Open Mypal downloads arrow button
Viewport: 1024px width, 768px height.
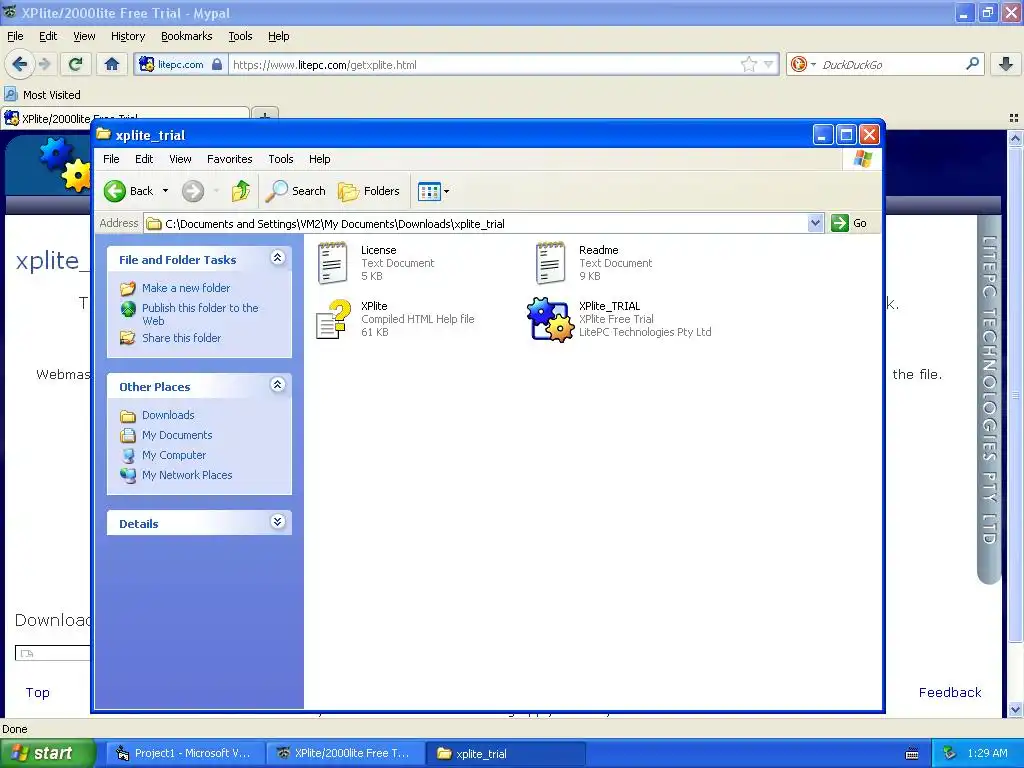pyautogui.click(x=1006, y=64)
